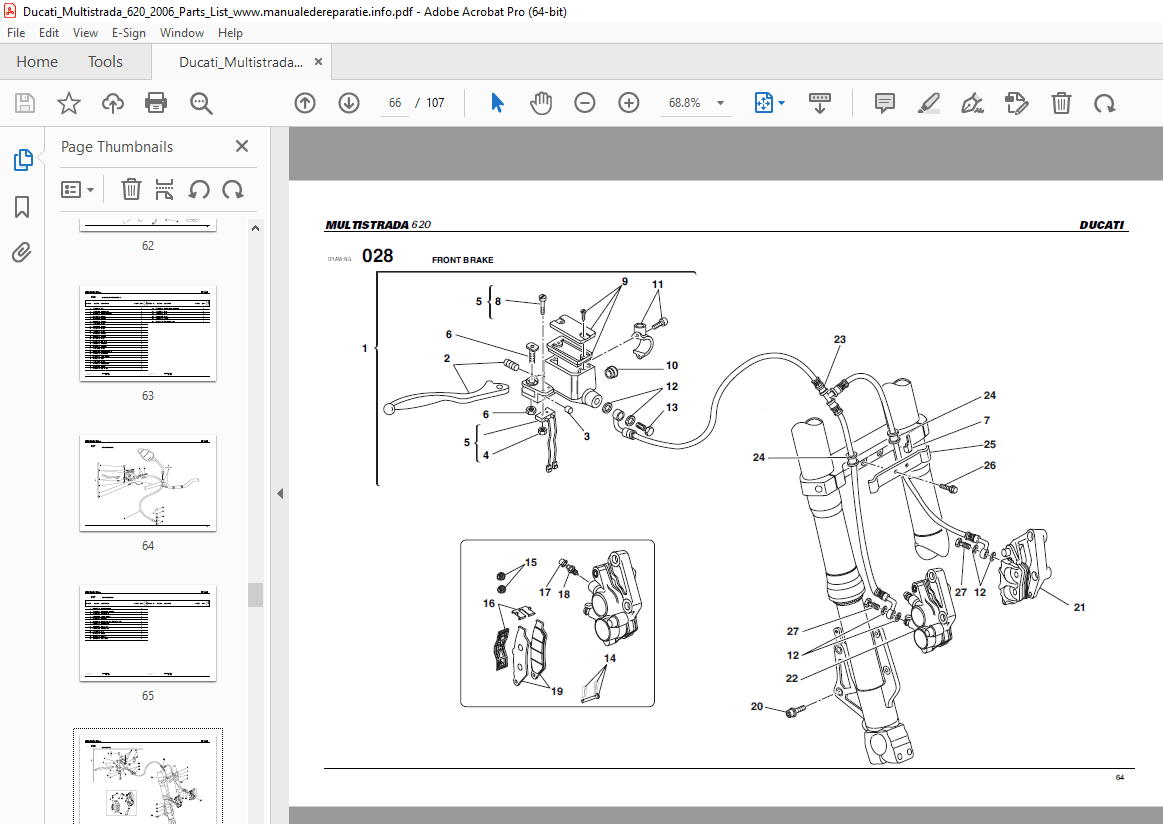Rotate the page counterclockwise in thumbnails panel

click(200, 189)
